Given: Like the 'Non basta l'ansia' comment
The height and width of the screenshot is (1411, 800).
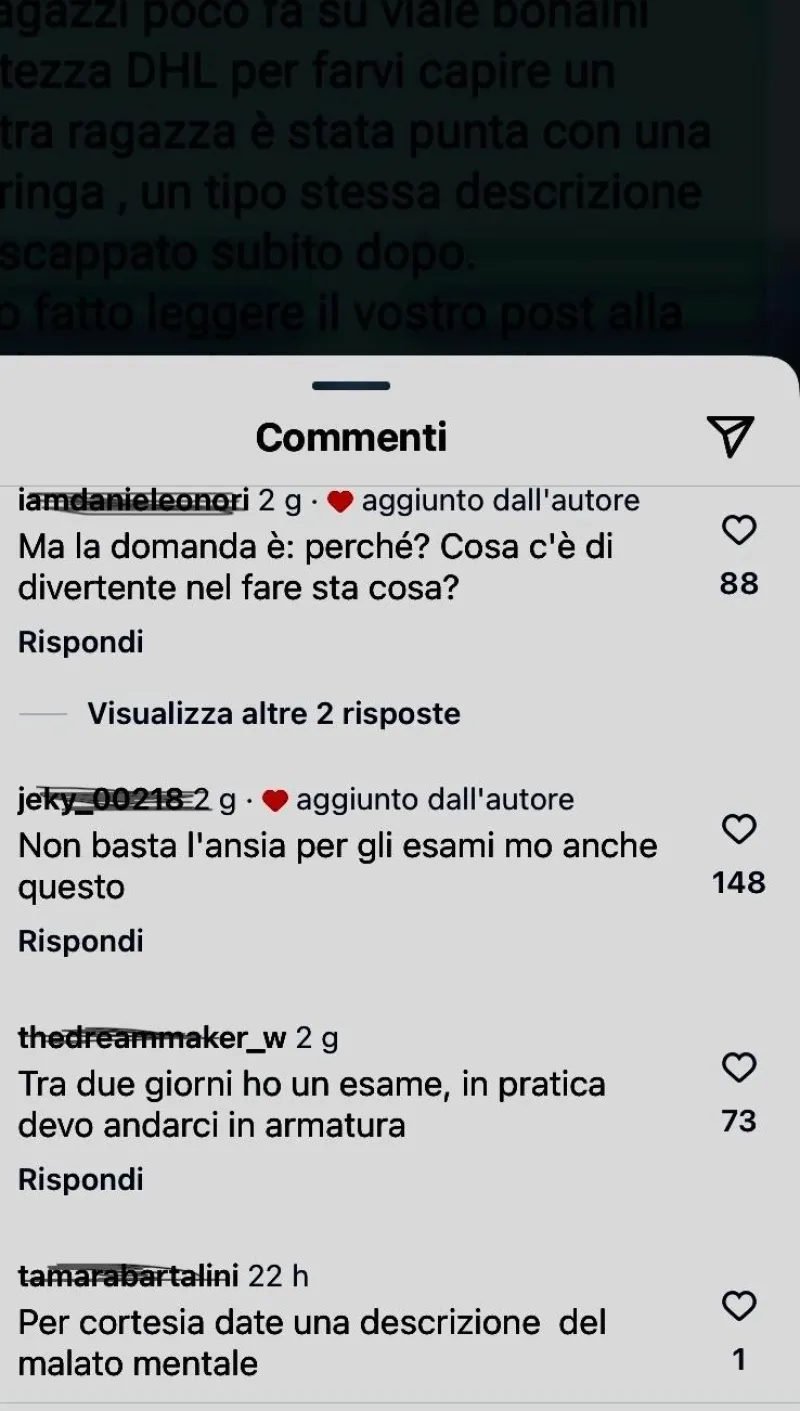Looking at the screenshot, I should [x=739, y=829].
